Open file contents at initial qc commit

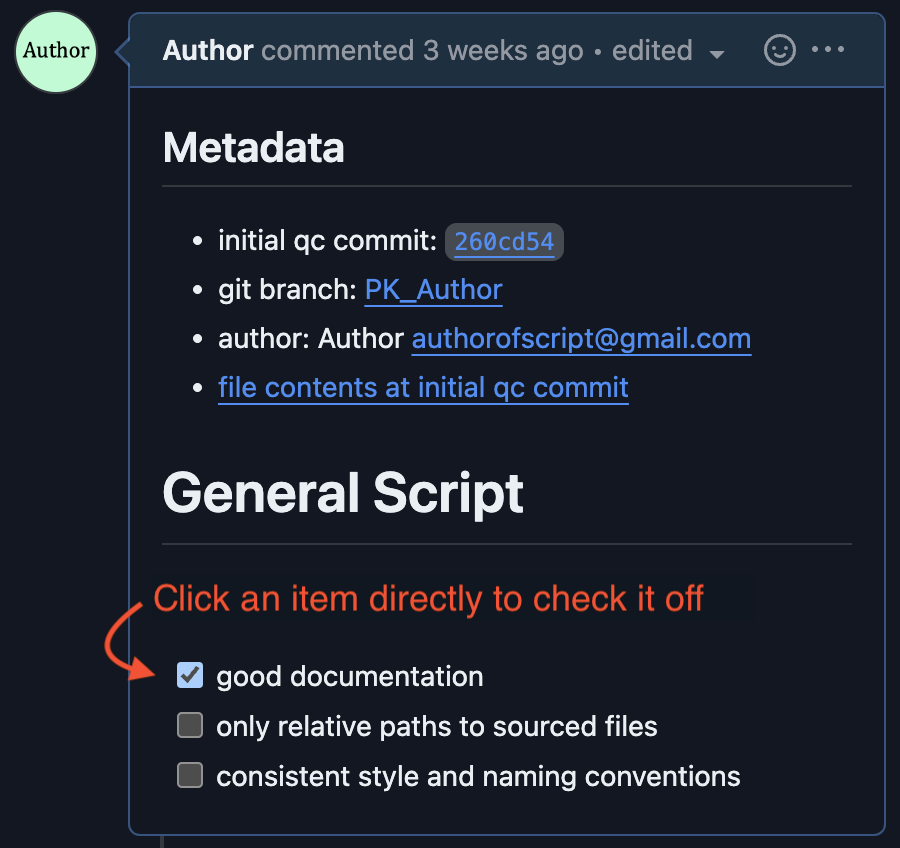[423, 388]
